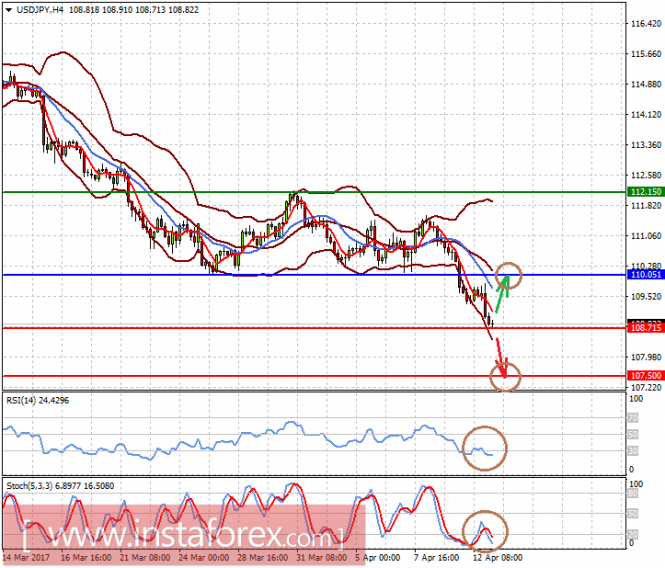Click the 116.420 price scale label
The width and height of the screenshot is (665, 568).
pyautogui.click(x=646, y=24)
